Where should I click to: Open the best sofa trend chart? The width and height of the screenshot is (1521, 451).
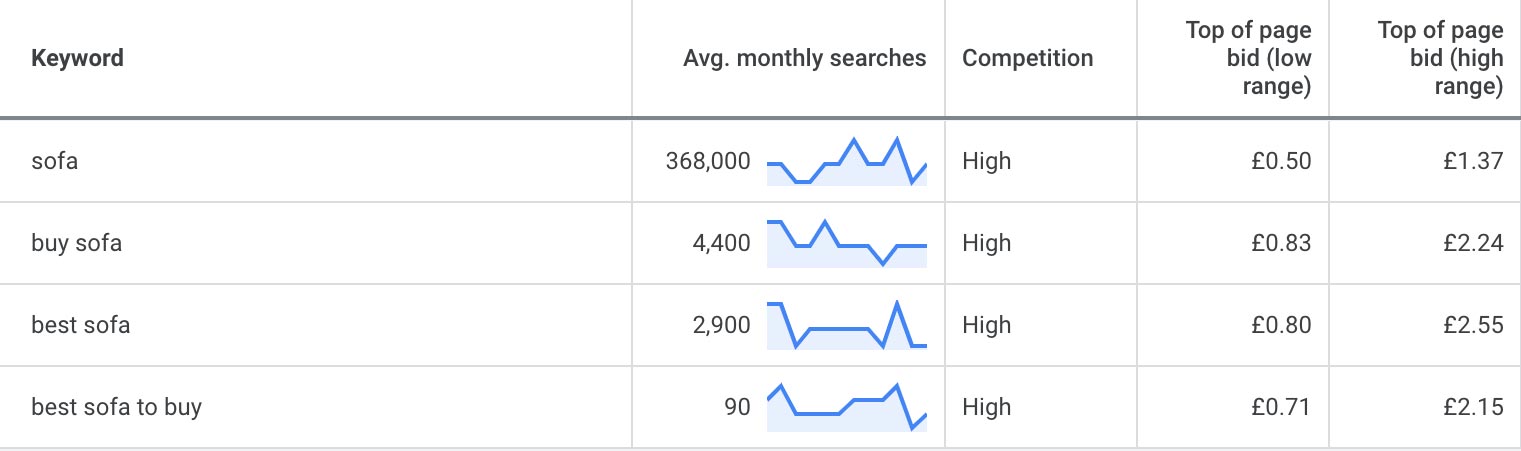coord(846,326)
